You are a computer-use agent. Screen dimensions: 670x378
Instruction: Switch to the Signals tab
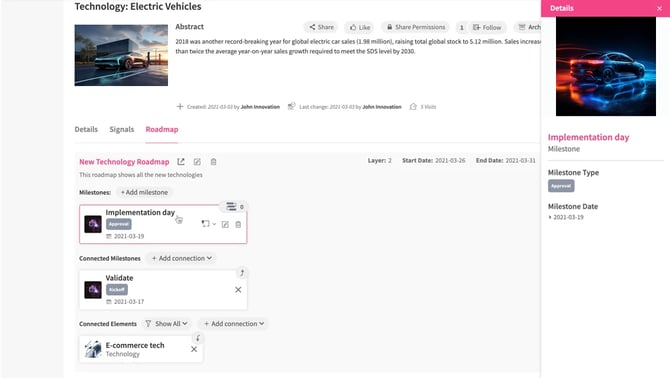pos(122,129)
